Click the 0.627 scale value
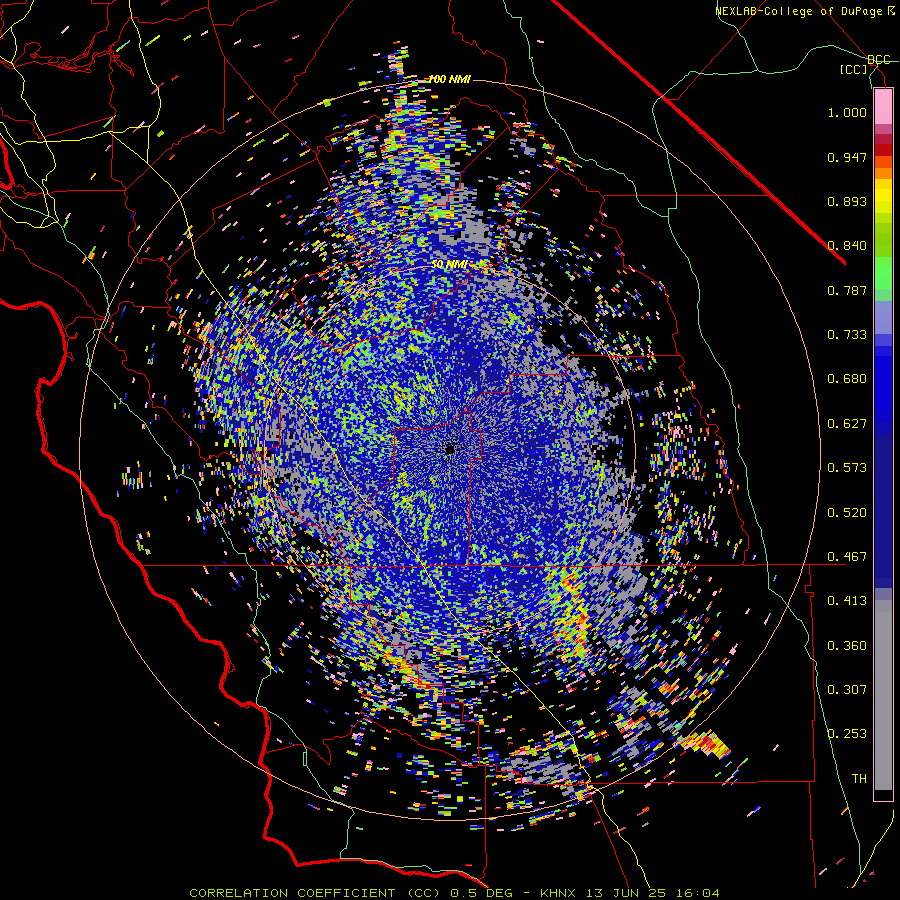900x900 pixels. click(847, 424)
